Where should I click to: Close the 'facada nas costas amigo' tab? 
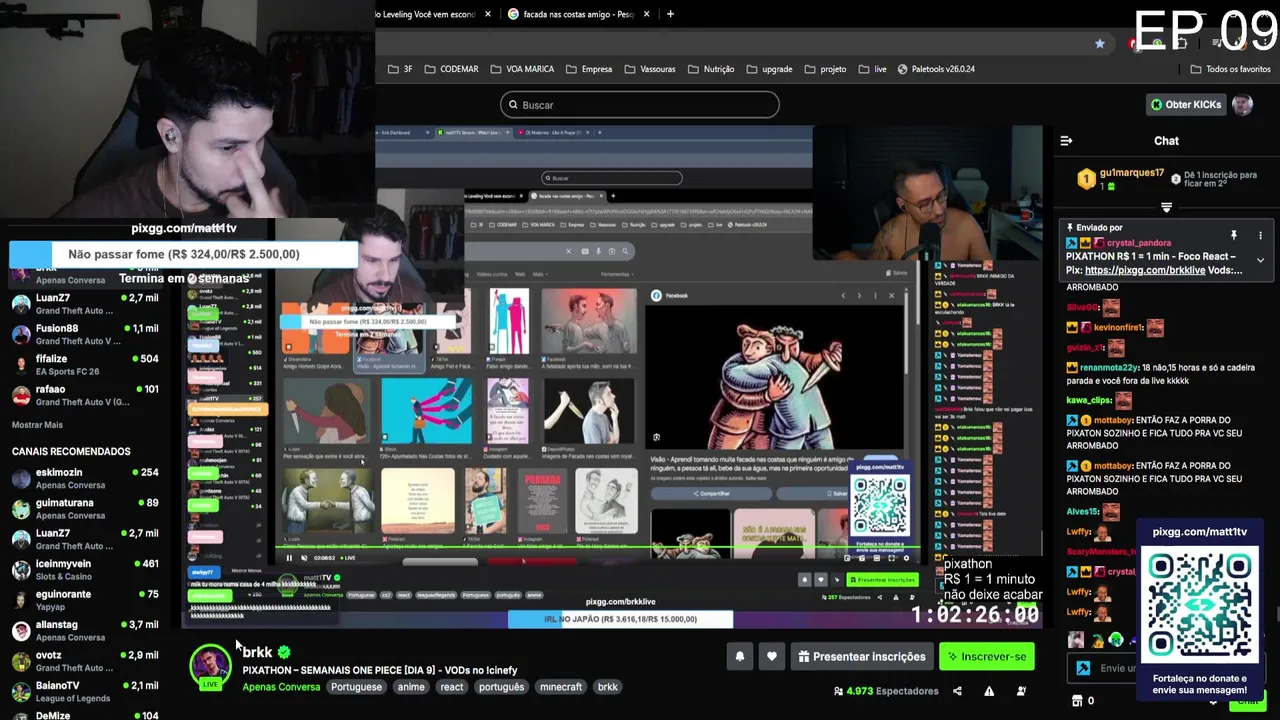(x=646, y=14)
